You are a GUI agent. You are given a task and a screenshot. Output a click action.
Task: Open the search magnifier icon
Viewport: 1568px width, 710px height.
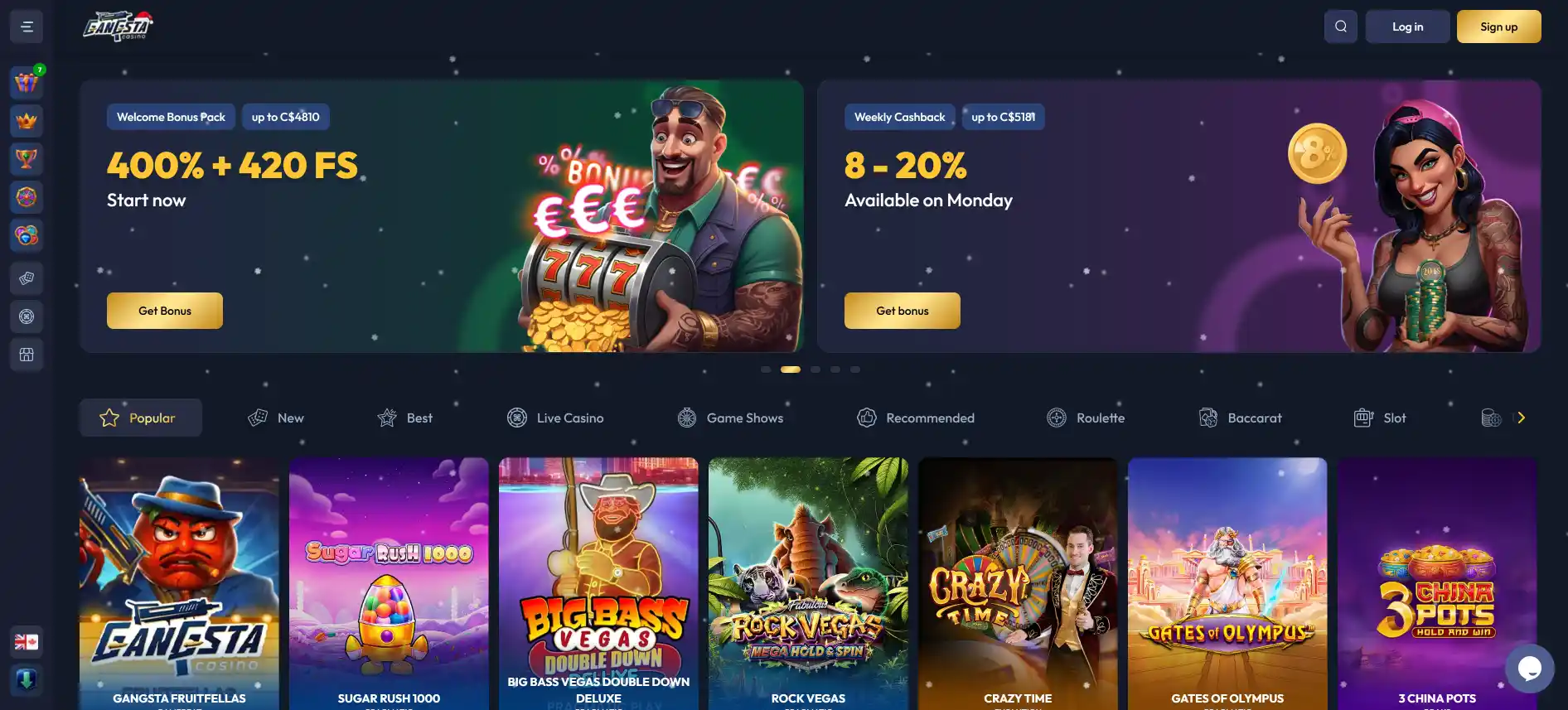pyautogui.click(x=1341, y=27)
